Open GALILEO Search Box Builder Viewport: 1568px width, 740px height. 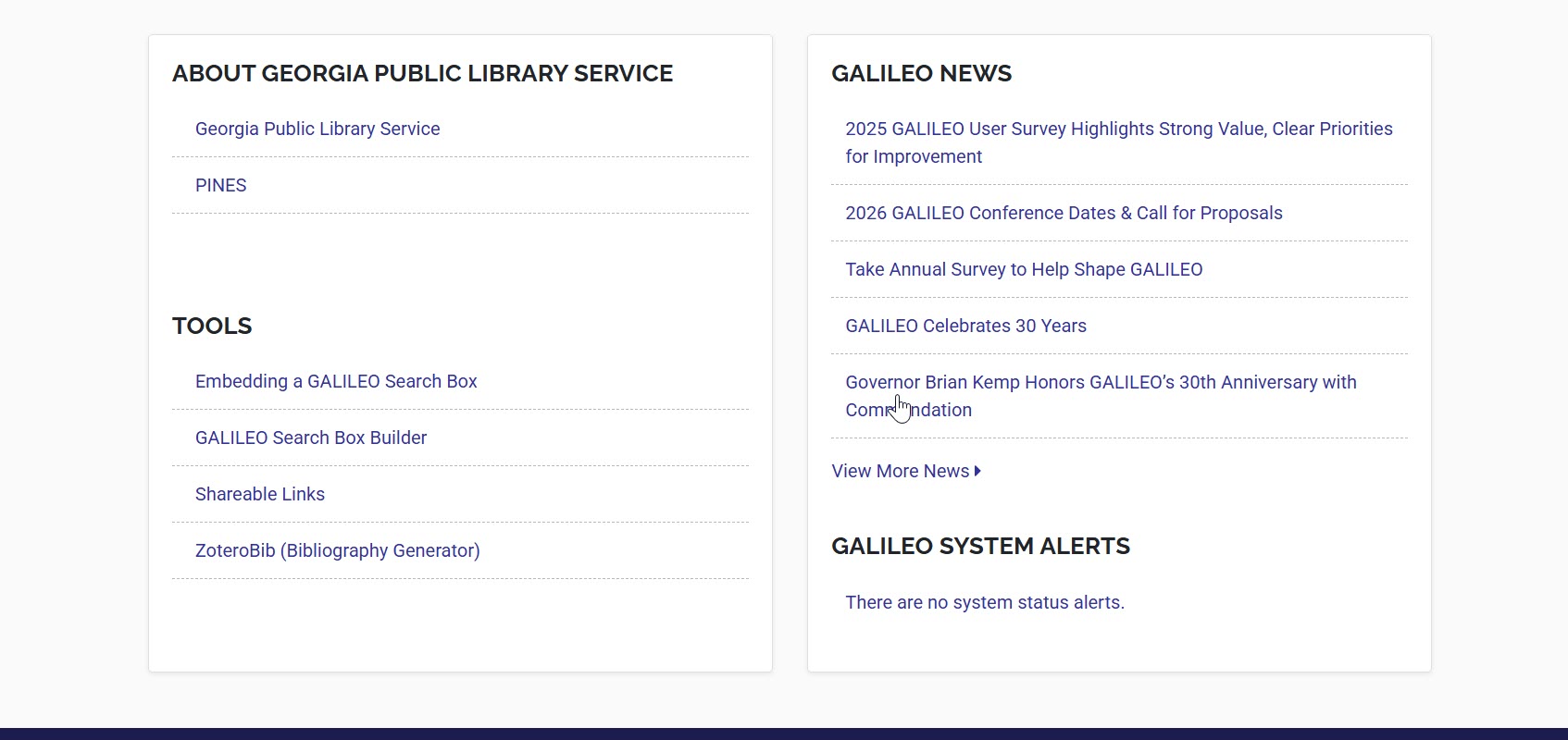coord(310,438)
